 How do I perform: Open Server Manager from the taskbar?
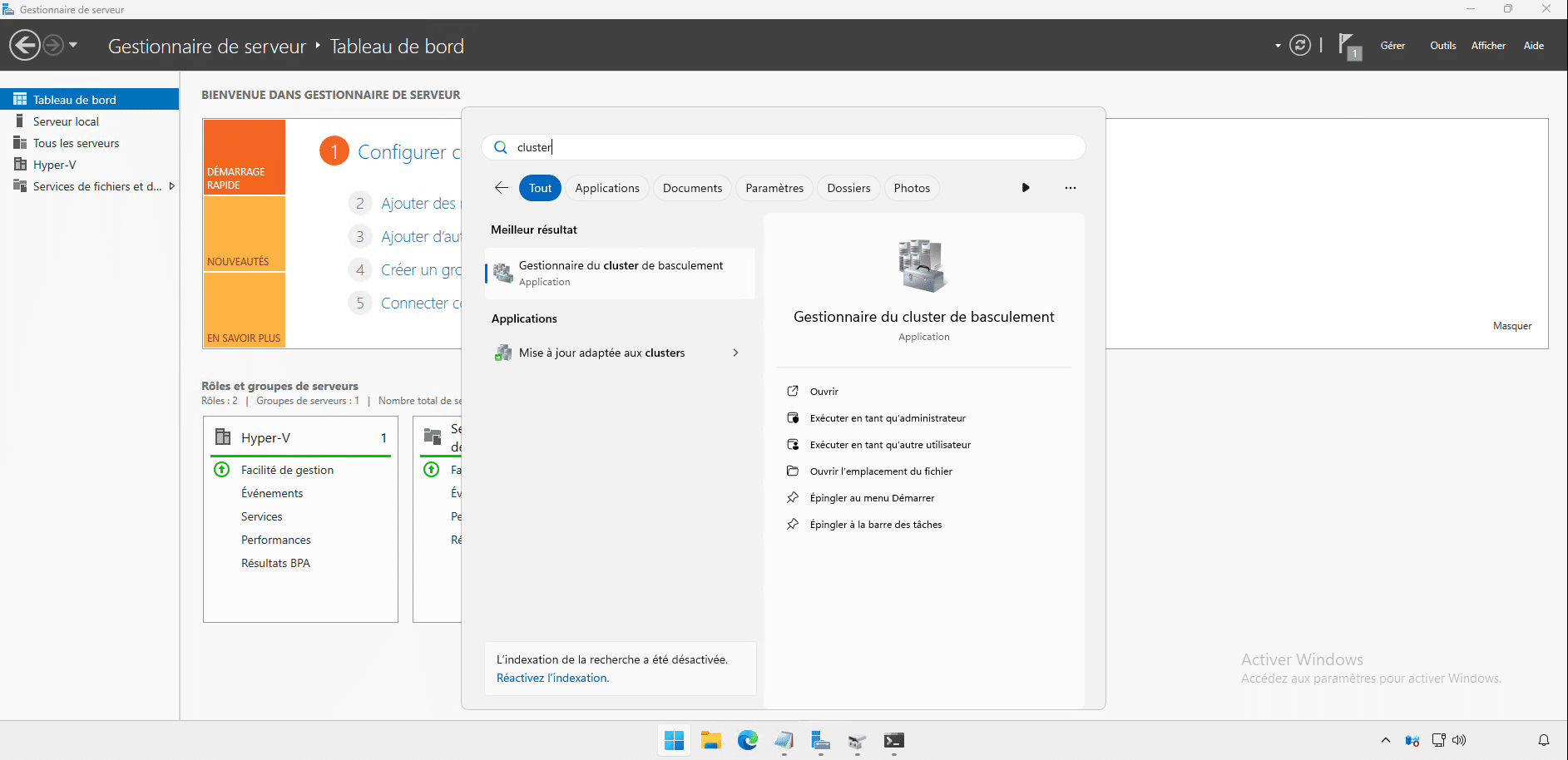tap(821, 740)
